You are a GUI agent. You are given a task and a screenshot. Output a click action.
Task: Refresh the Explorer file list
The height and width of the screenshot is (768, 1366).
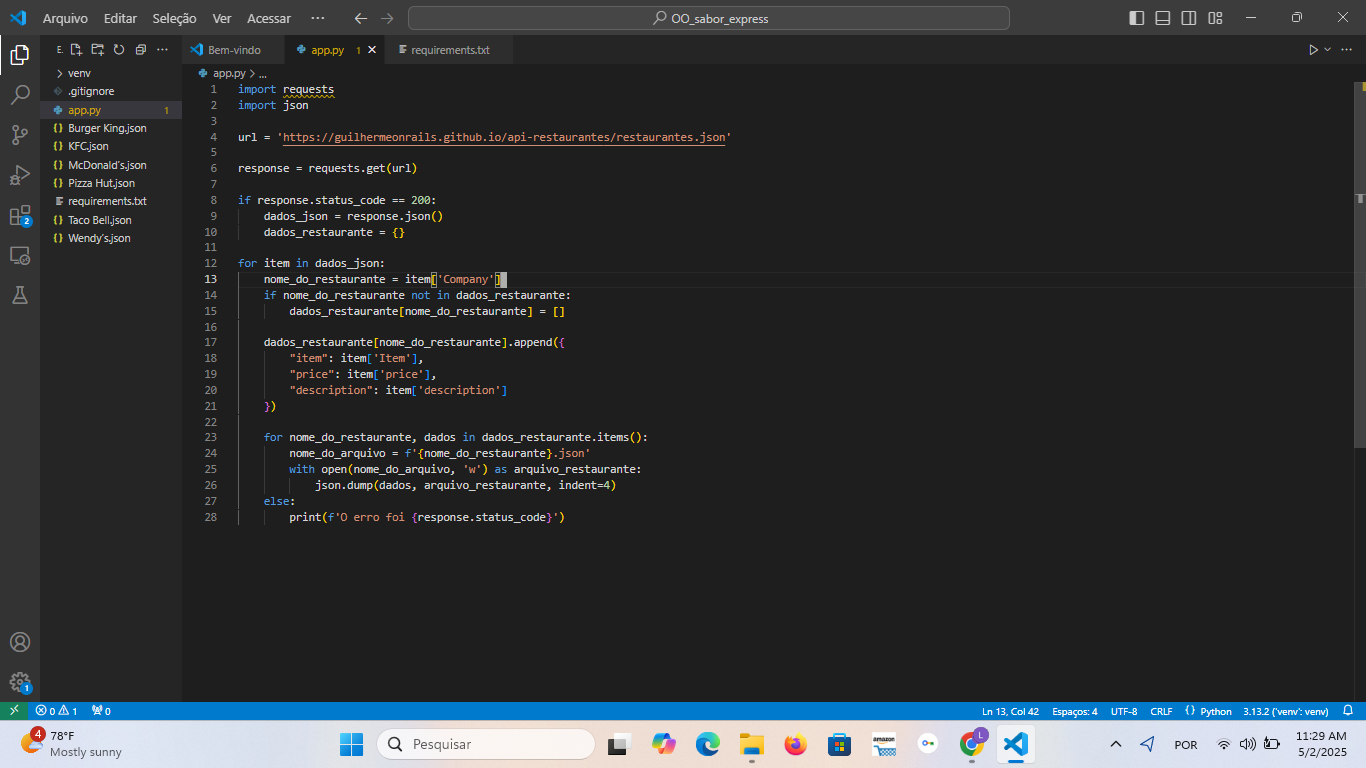[118, 49]
